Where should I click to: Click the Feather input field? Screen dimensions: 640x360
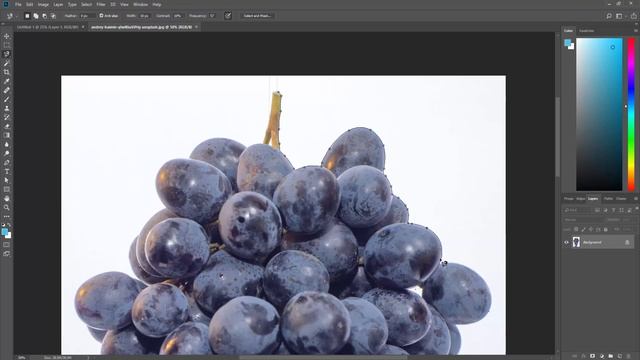coord(87,16)
